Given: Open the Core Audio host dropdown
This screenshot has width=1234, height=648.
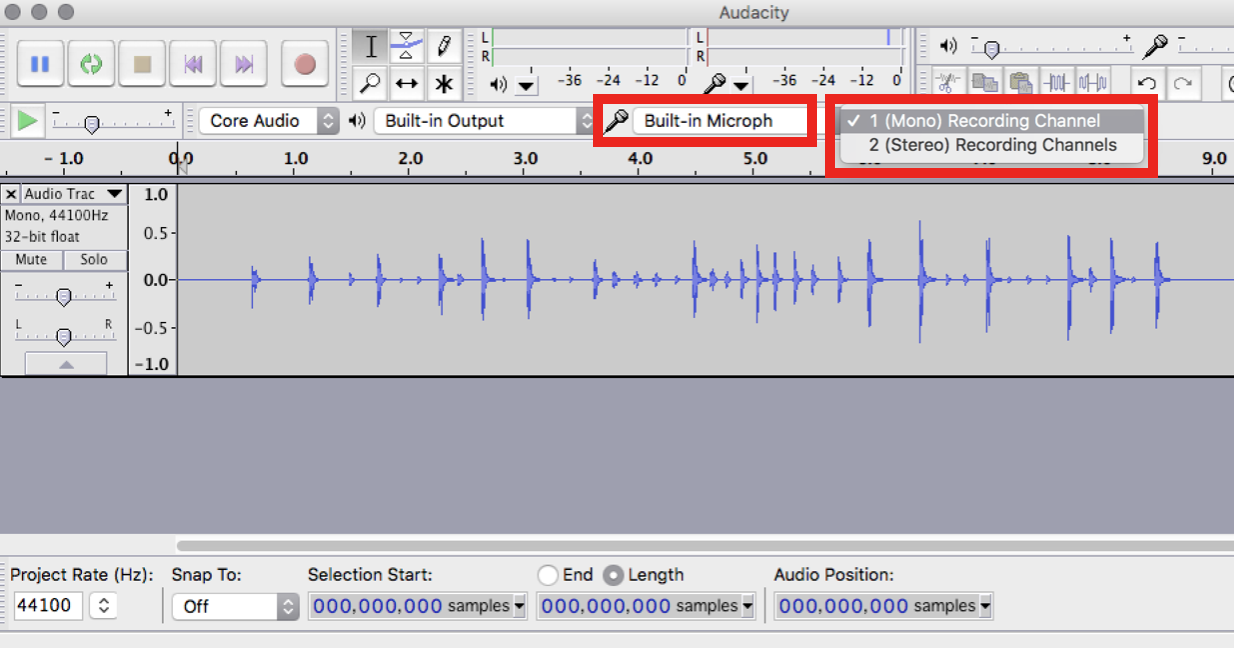Looking at the screenshot, I should pyautogui.click(x=269, y=121).
